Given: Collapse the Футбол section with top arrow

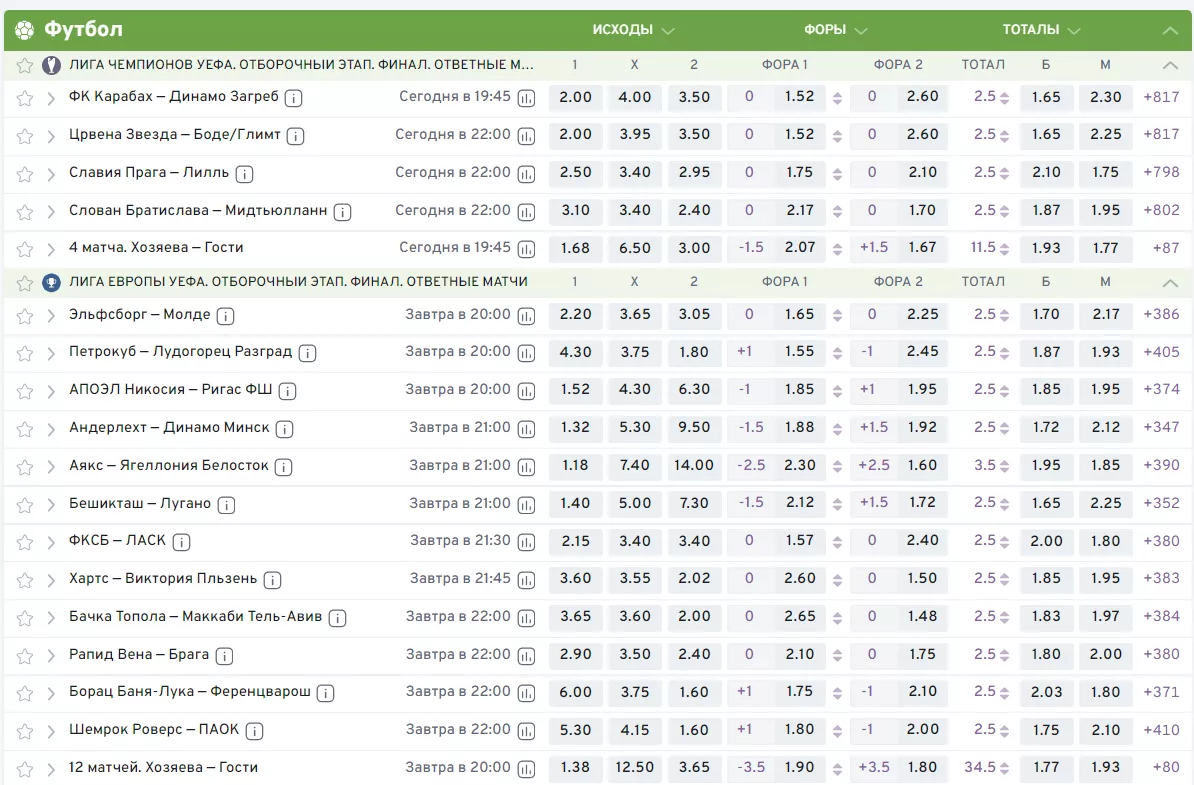Looking at the screenshot, I should [x=1169, y=30].
